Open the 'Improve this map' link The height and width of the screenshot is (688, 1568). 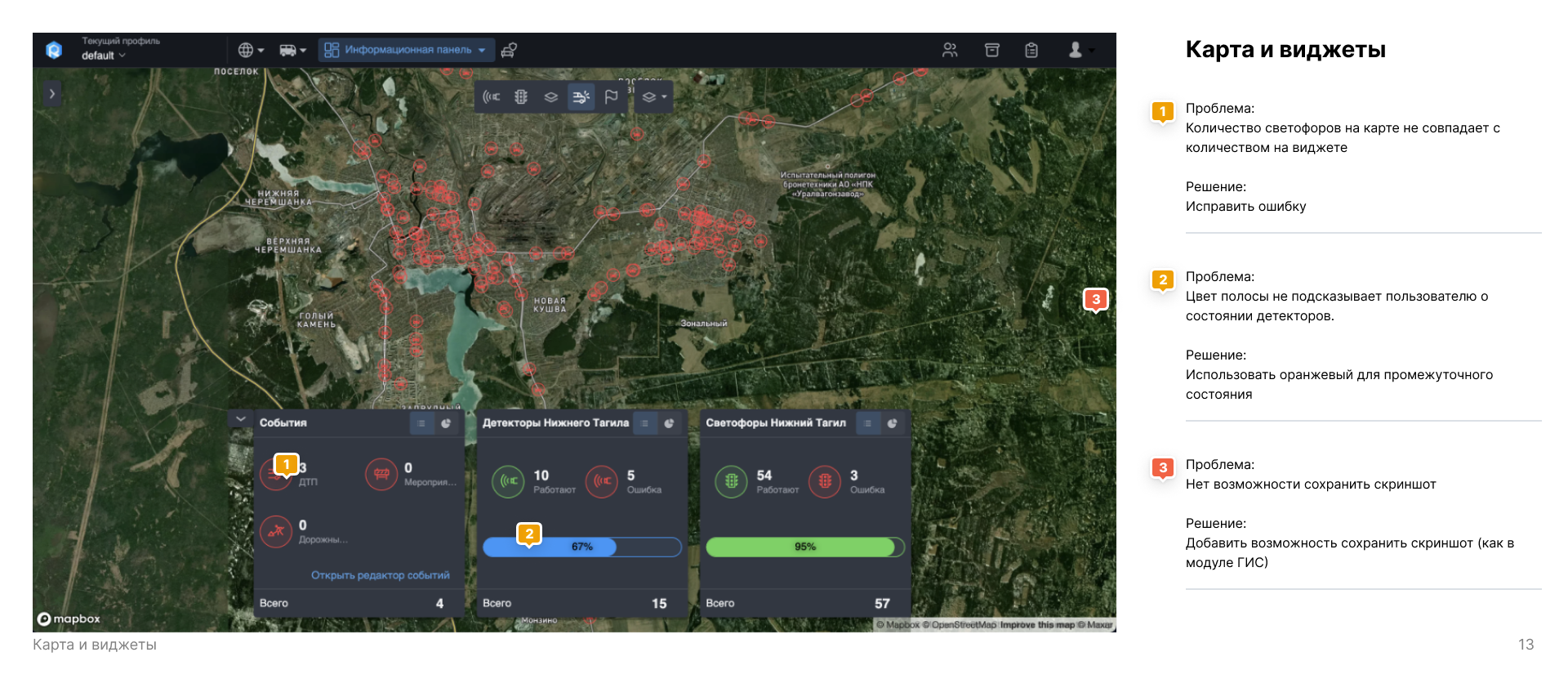click(1037, 625)
